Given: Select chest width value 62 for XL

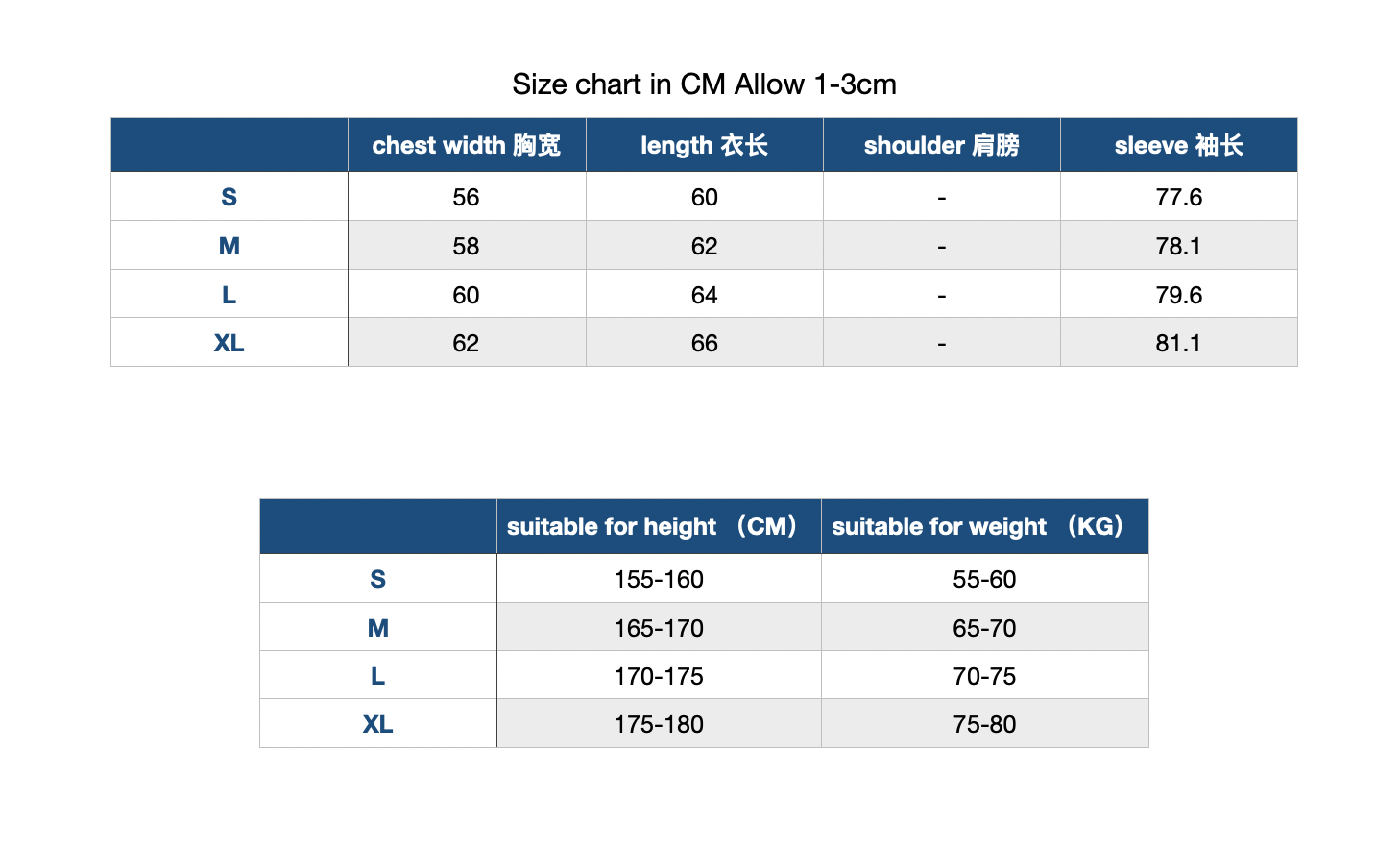Looking at the screenshot, I should [x=466, y=343].
